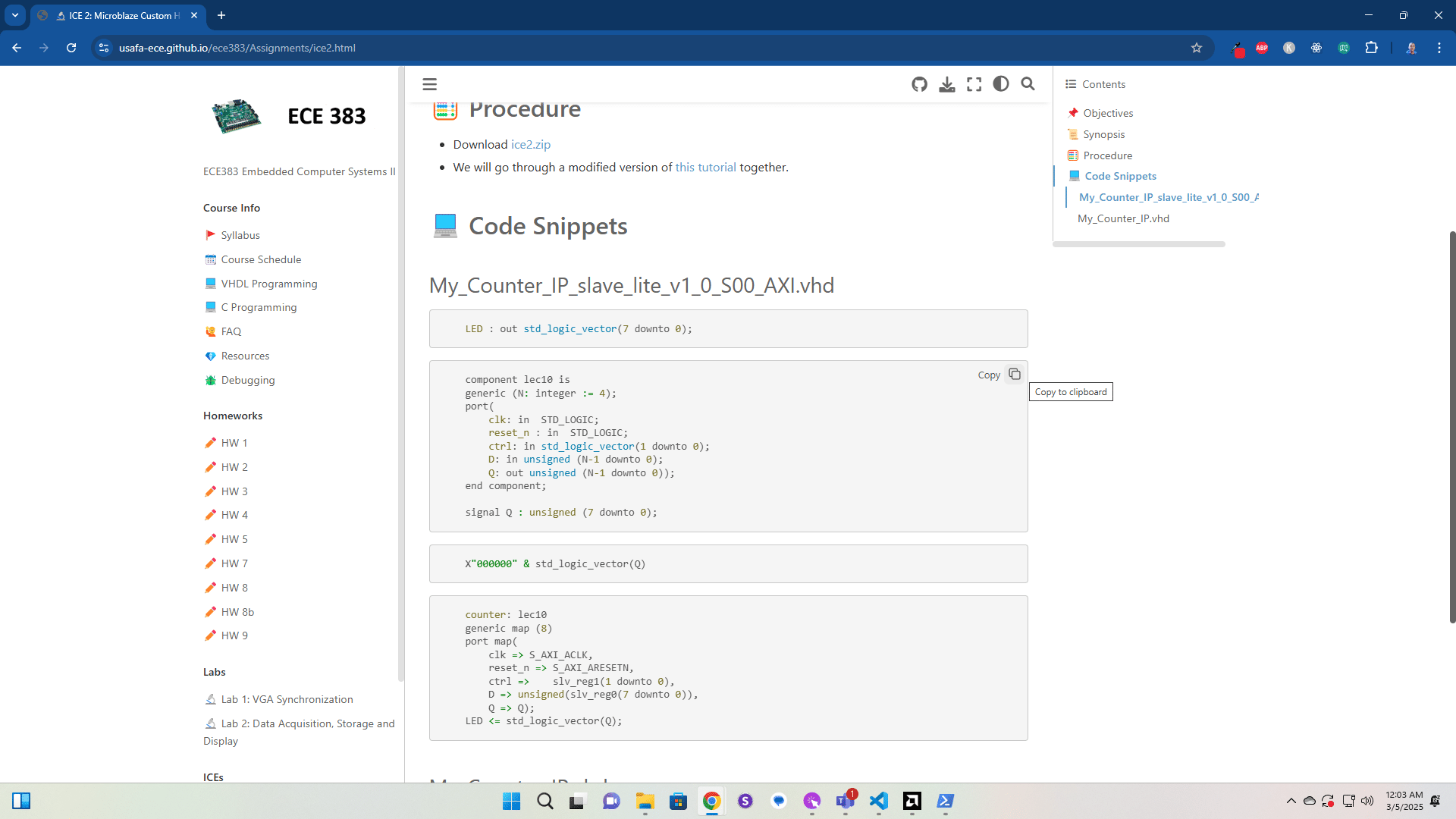Click the download page icon

(946, 84)
